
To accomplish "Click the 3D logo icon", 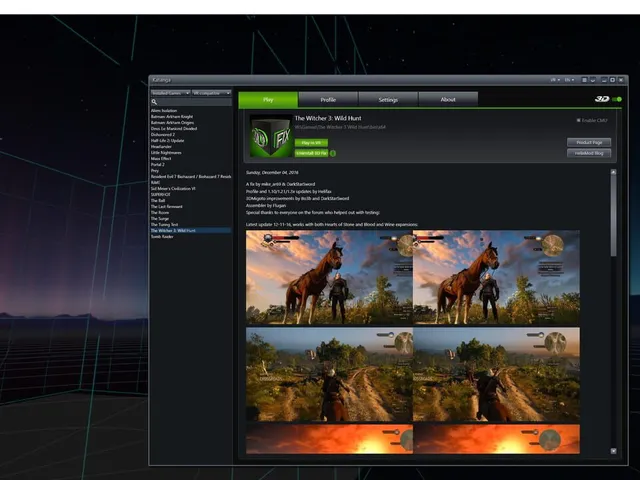I will coord(602,99).
